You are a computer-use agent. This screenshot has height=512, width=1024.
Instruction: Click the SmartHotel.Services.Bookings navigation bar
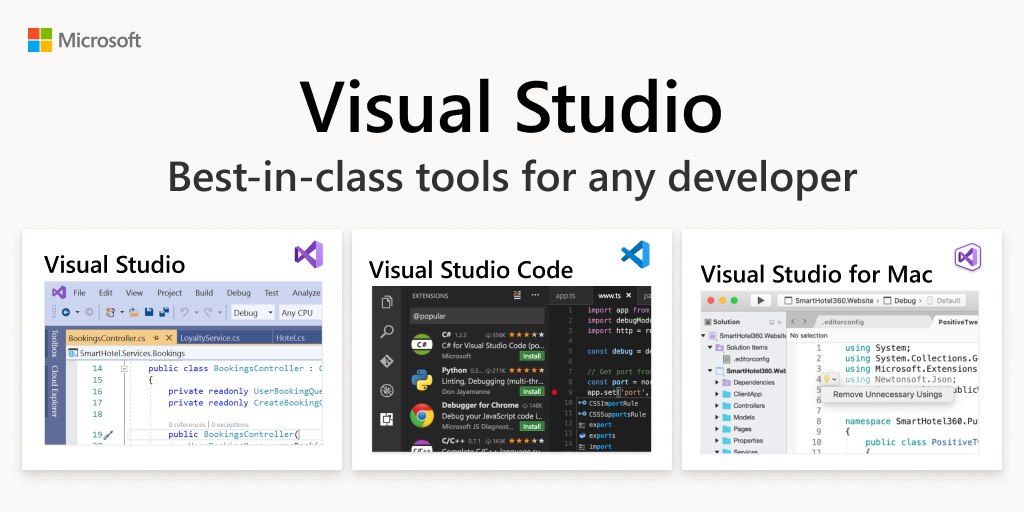click(x=195, y=353)
